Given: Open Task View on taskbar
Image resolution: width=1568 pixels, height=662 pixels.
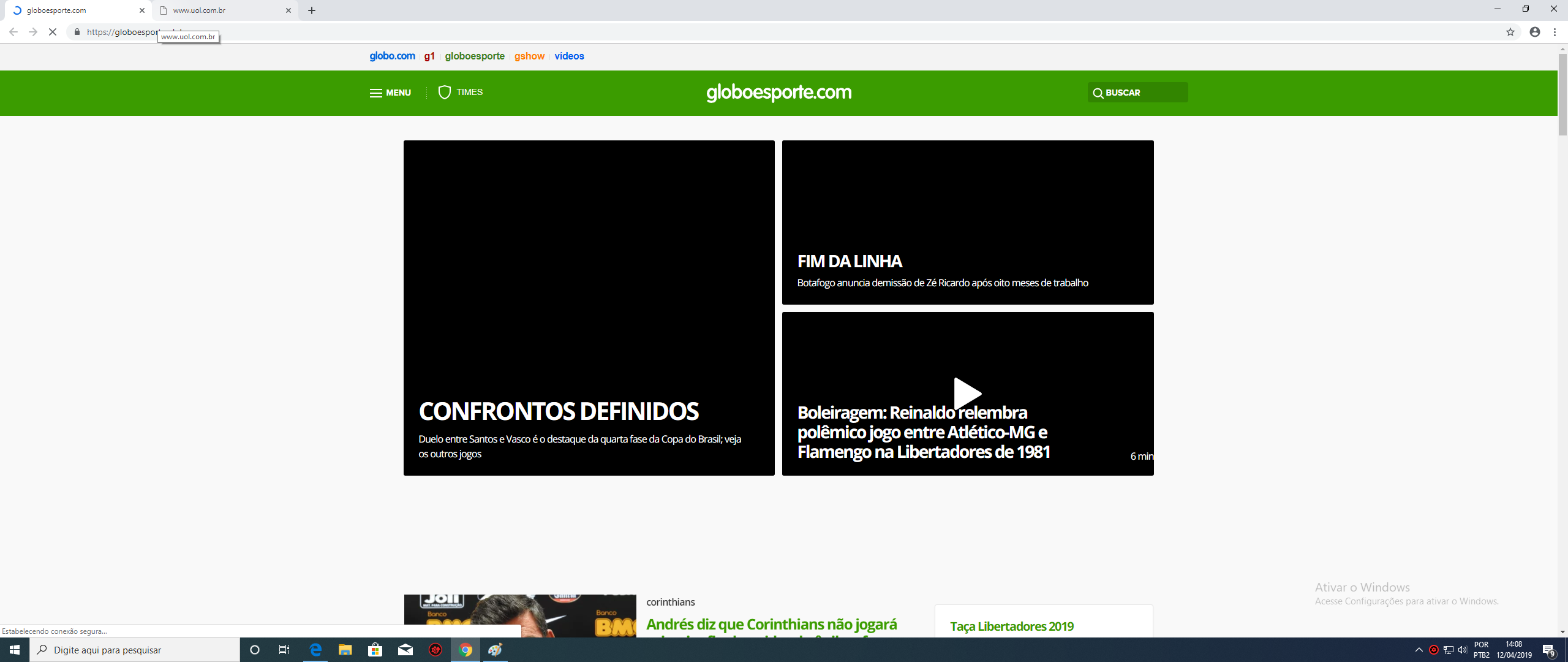Looking at the screenshot, I should [x=284, y=650].
